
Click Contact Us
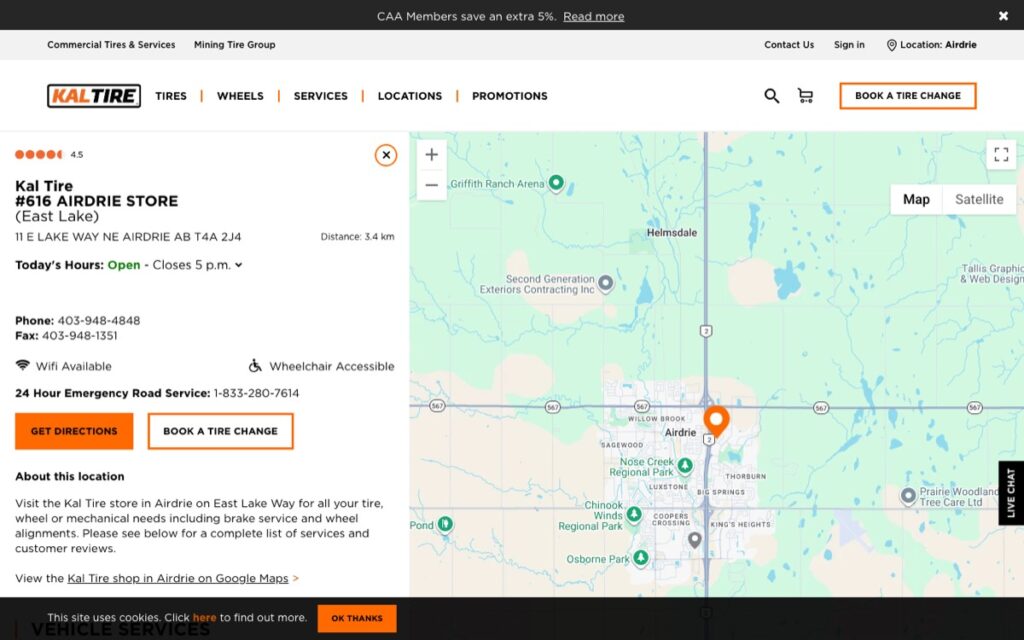point(789,45)
